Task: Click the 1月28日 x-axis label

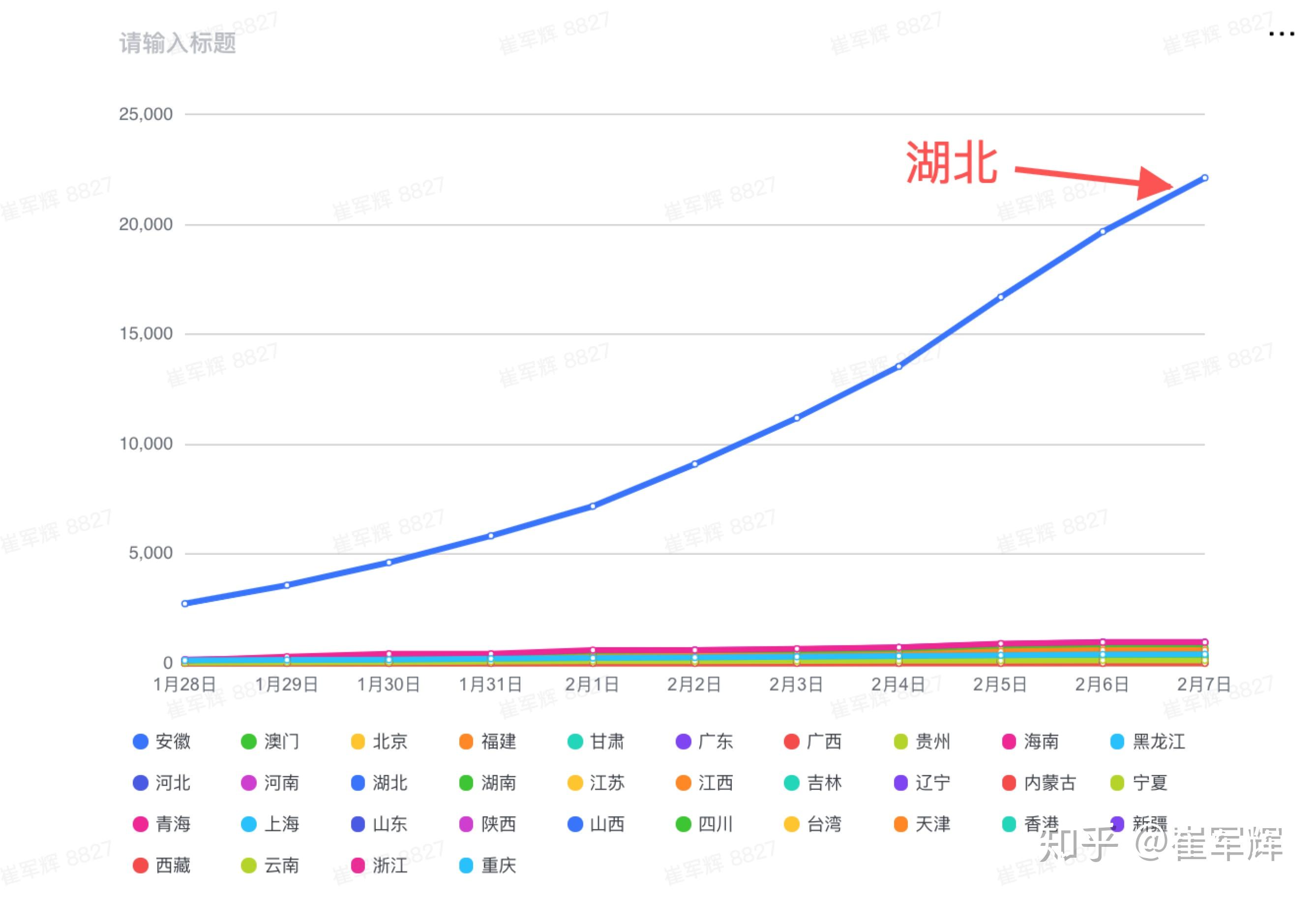Action: (184, 685)
